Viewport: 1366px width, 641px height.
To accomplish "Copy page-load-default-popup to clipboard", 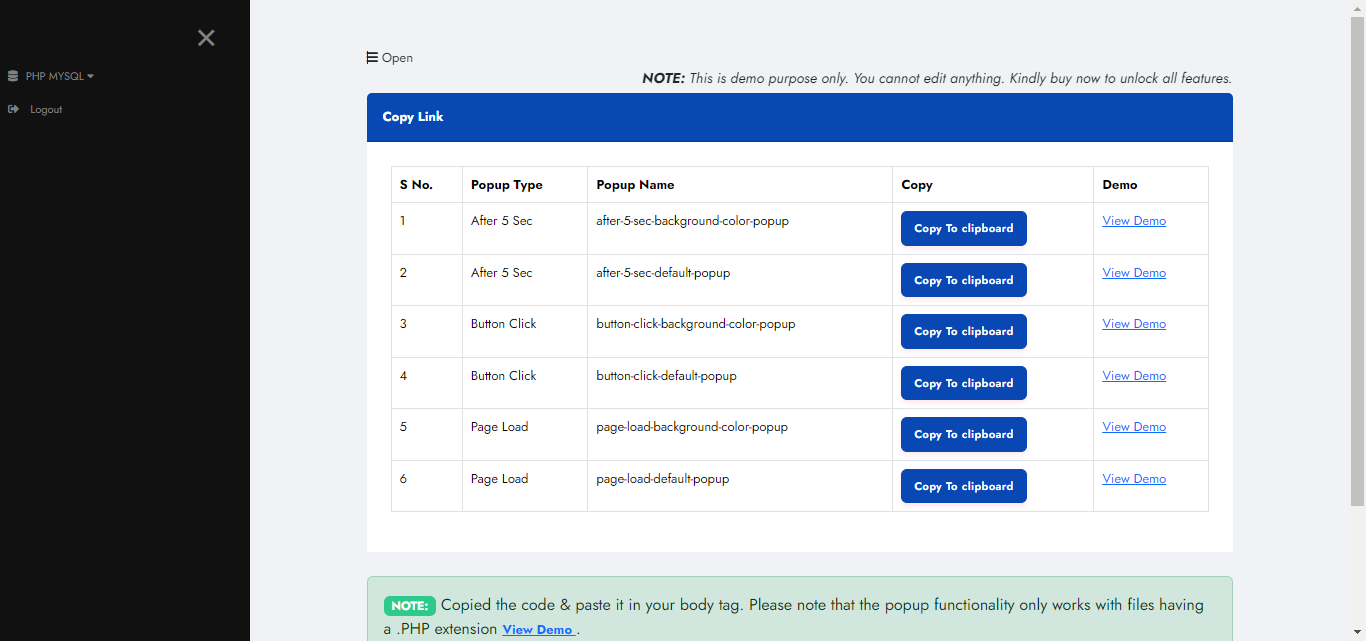I will [x=963, y=486].
